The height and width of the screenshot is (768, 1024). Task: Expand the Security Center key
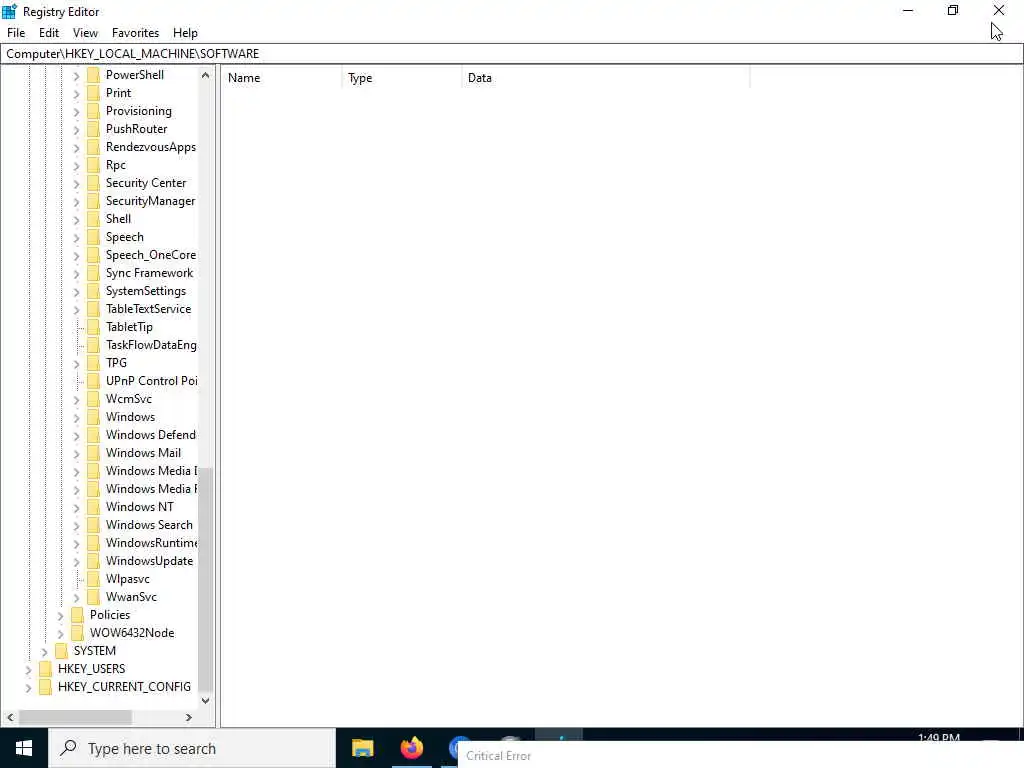76,184
